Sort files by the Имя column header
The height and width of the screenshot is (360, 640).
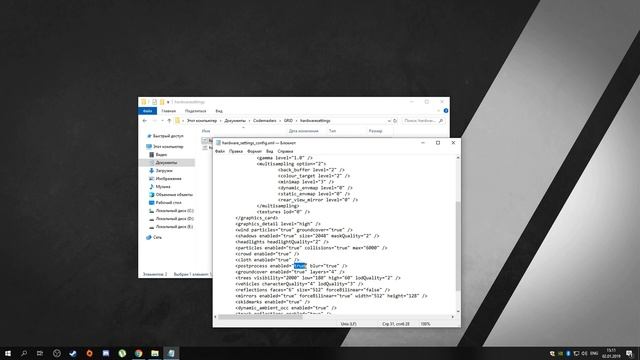[206, 131]
